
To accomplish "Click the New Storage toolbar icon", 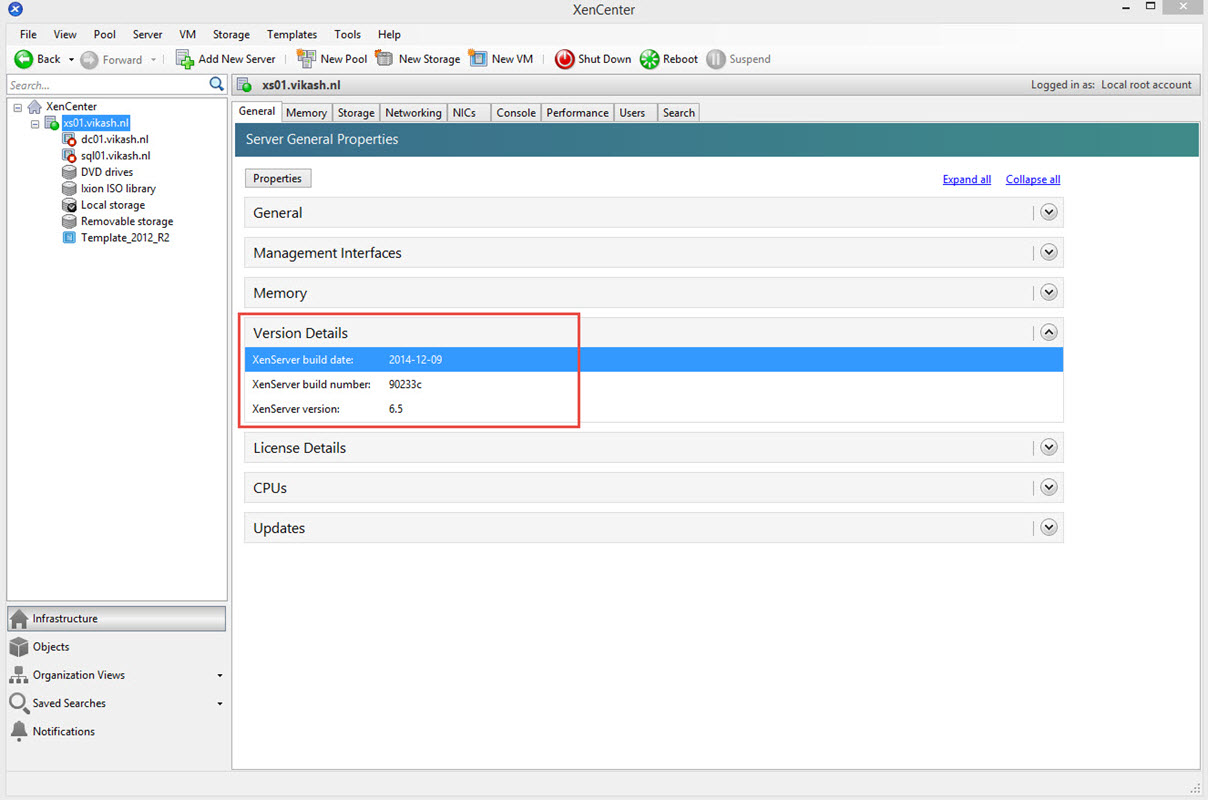I will (x=384, y=59).
